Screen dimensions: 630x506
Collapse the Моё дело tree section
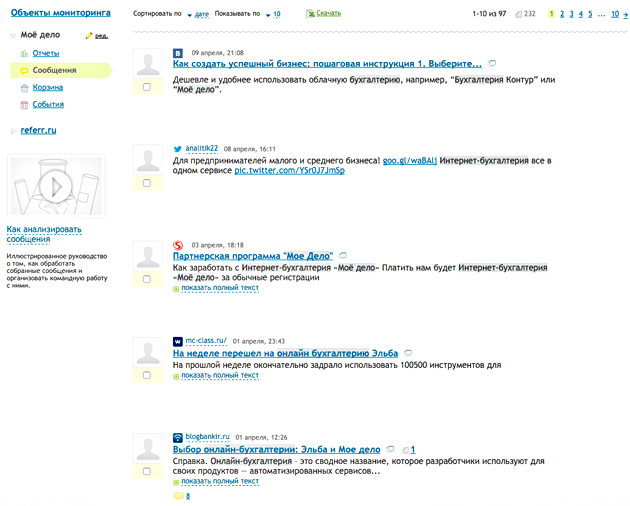click(13, 36)
